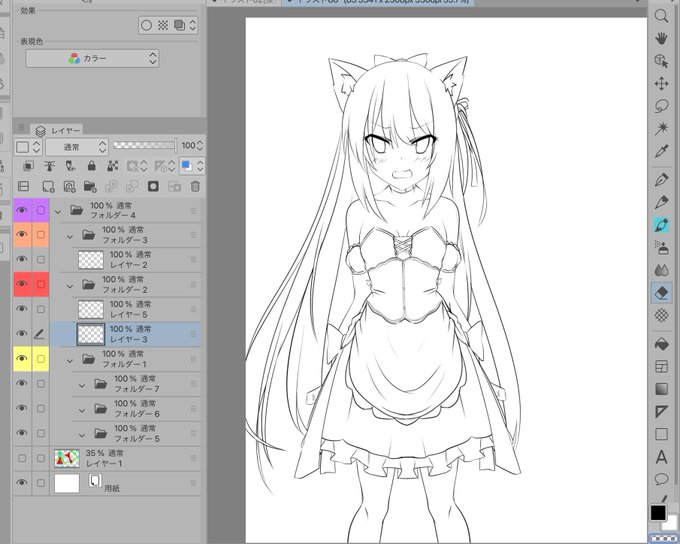This screenshot has width=680, height=544.
Task: Click the layer opacity slider
Action: pyautogui.click(x=145, y=145)
